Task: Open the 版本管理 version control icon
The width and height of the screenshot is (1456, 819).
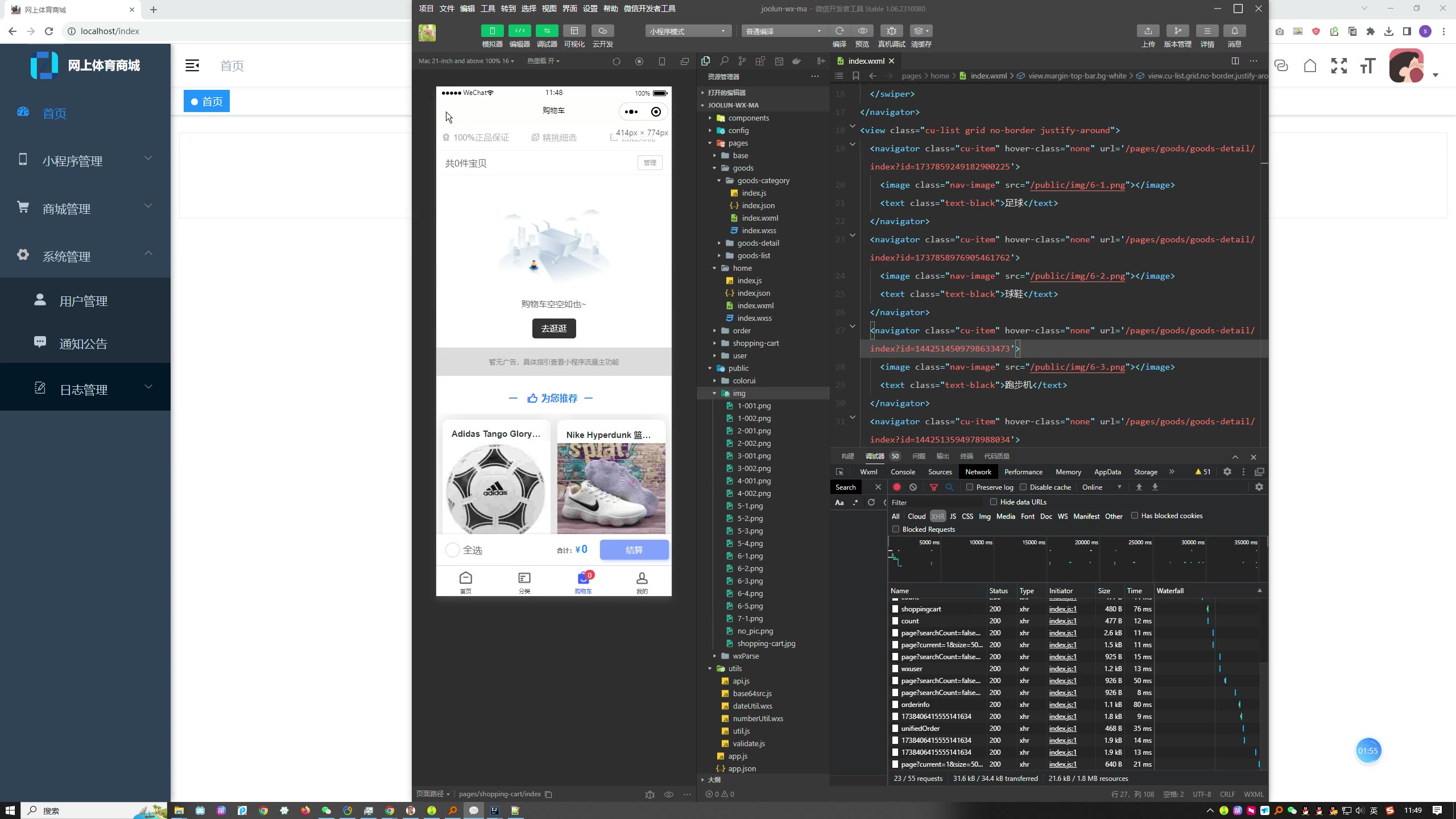Action: coord(1177,31)
